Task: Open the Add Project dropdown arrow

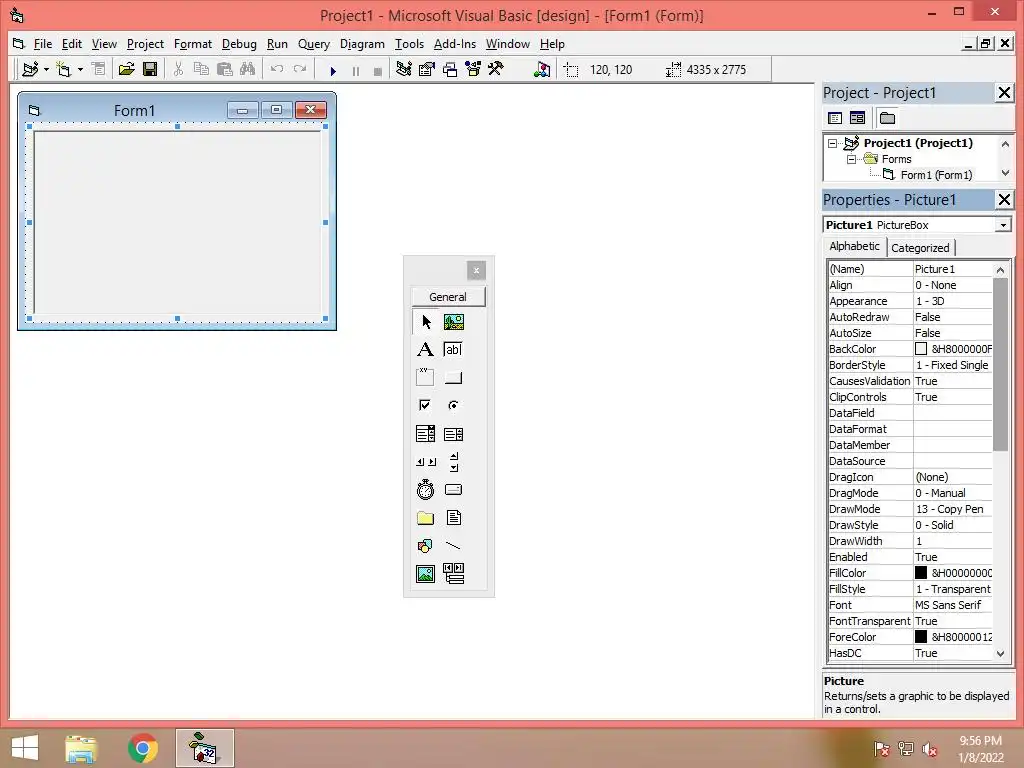Action: 46,69
